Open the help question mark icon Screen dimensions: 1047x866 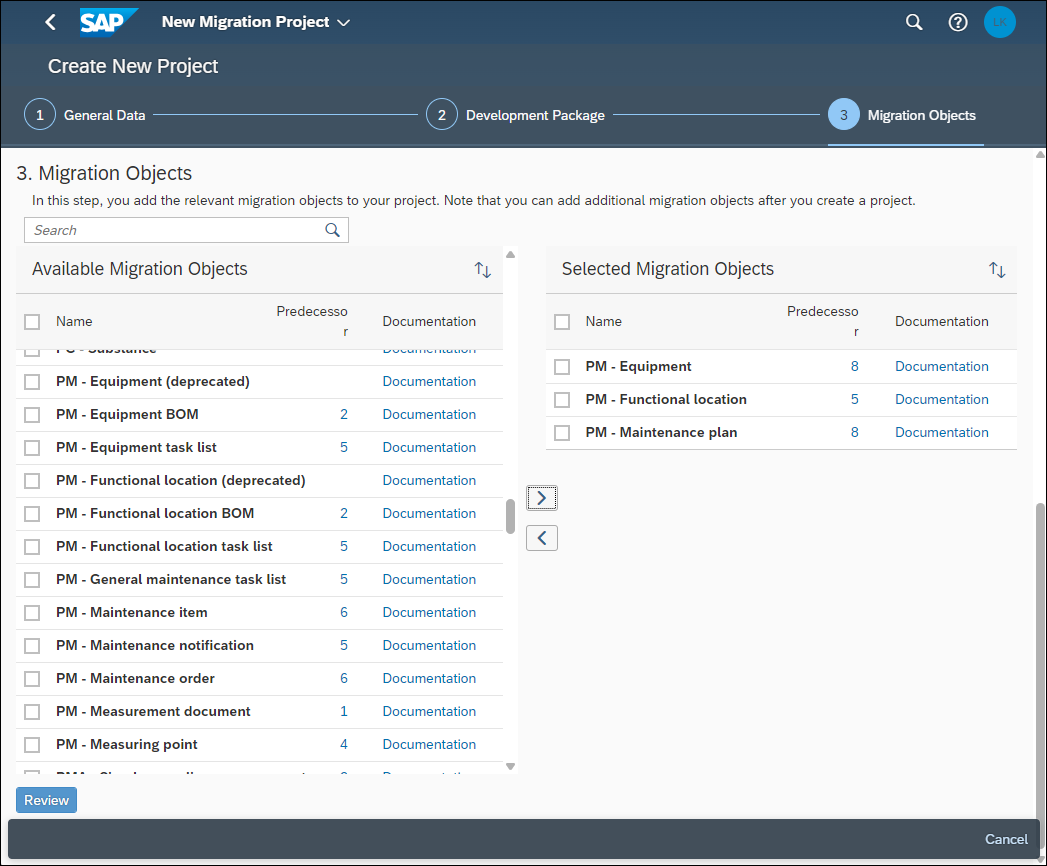958,22
